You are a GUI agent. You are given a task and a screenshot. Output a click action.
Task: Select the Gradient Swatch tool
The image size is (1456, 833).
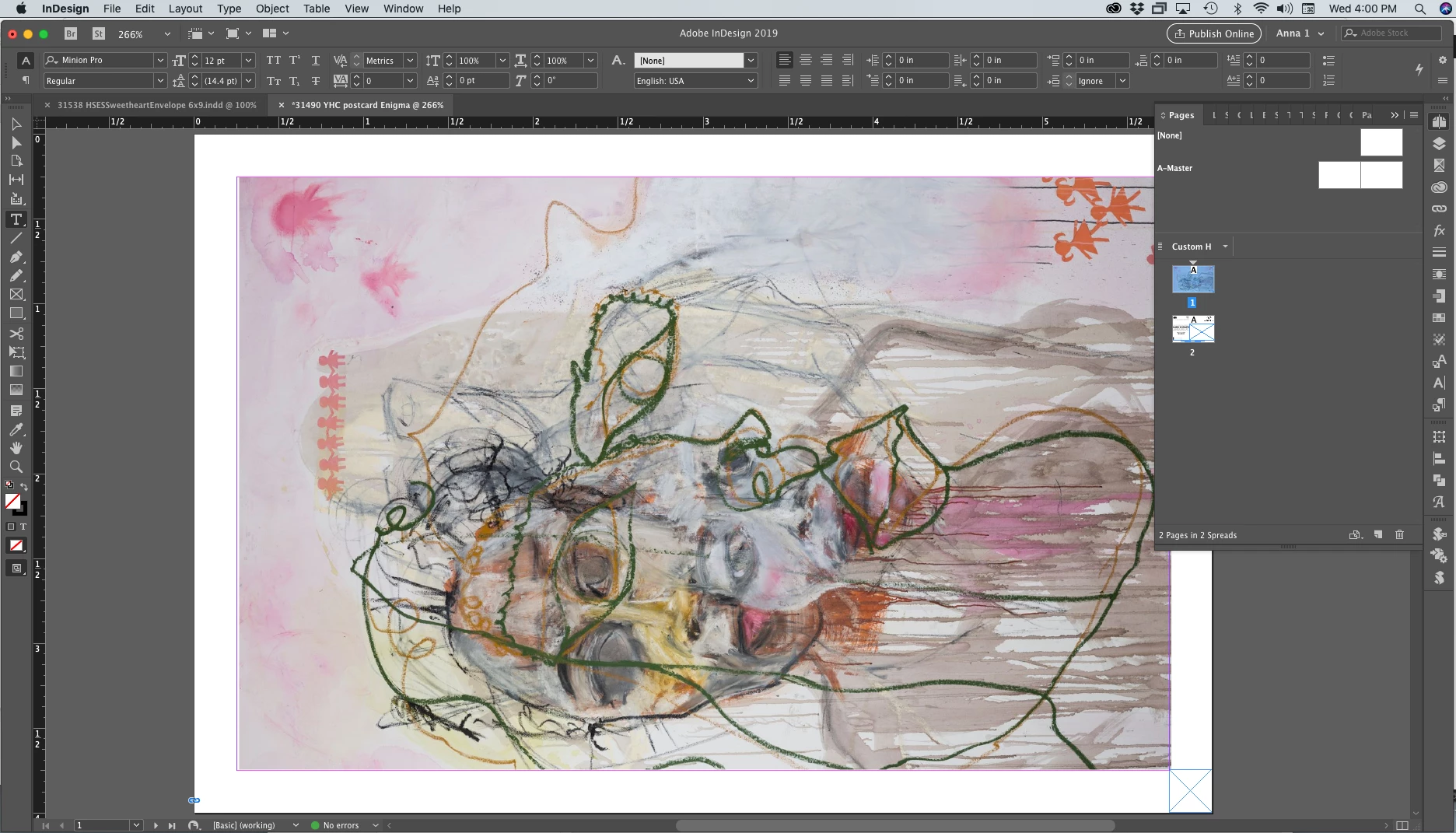16,371
